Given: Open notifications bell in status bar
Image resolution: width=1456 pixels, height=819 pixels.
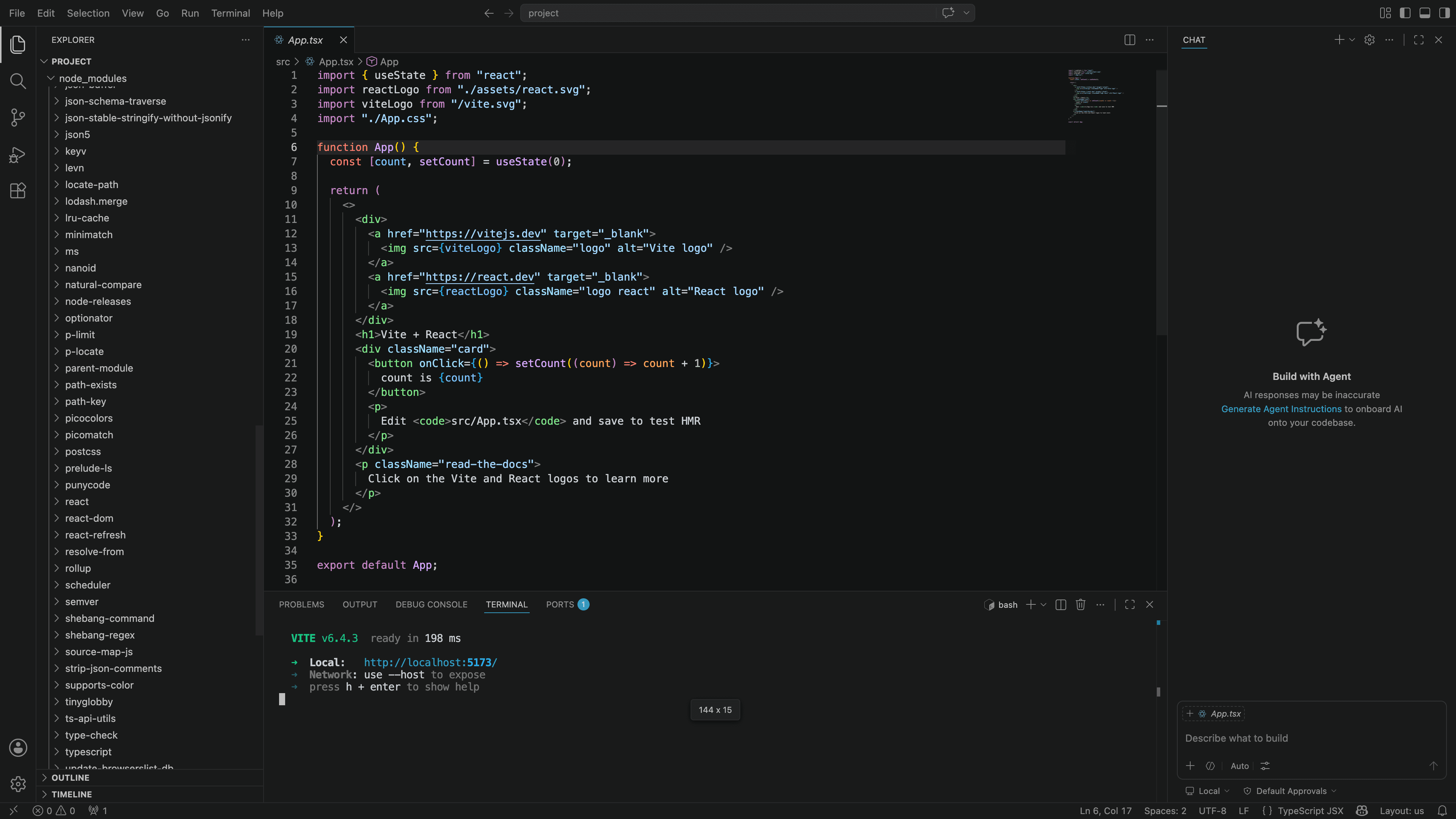Looking at the screenshot, I should point(1442,811).
